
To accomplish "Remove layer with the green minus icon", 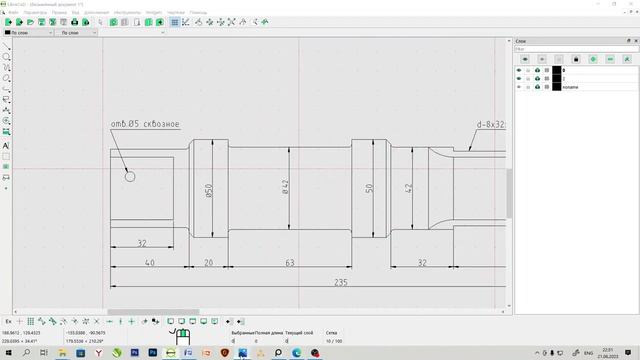I will click(x=610, y=60).
